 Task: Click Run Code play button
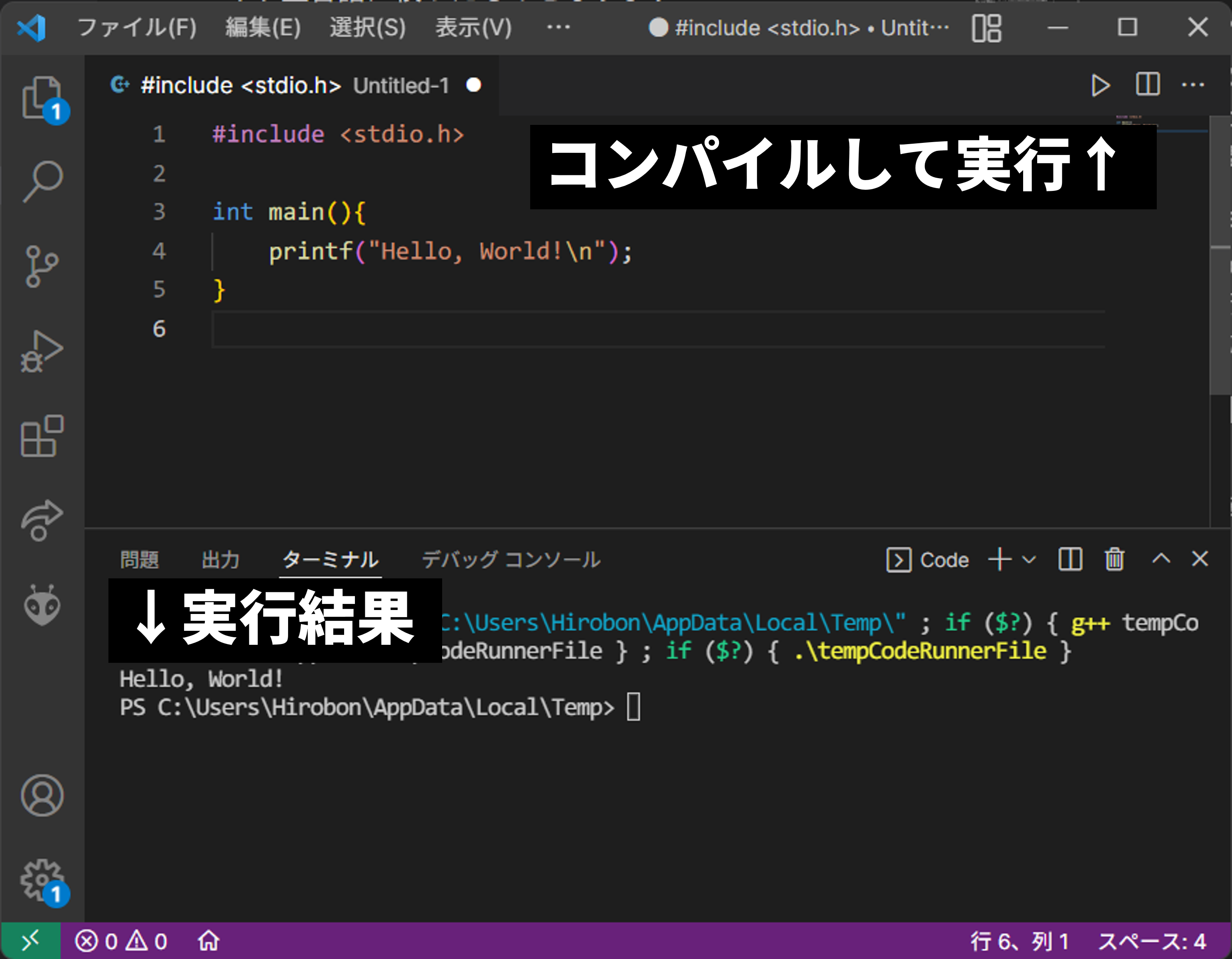[1100, 86]
